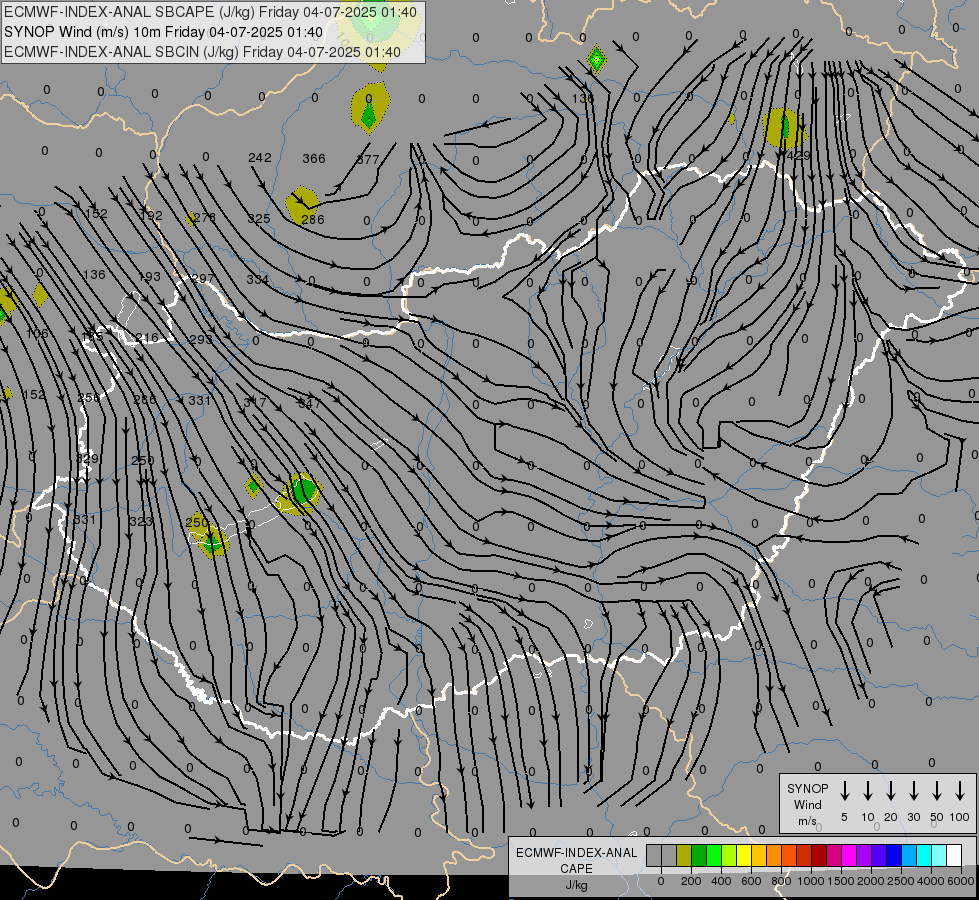Click the 100 m/s wind arrow symbol
This screenshot has height=900, width=979.
coord(960,791)
